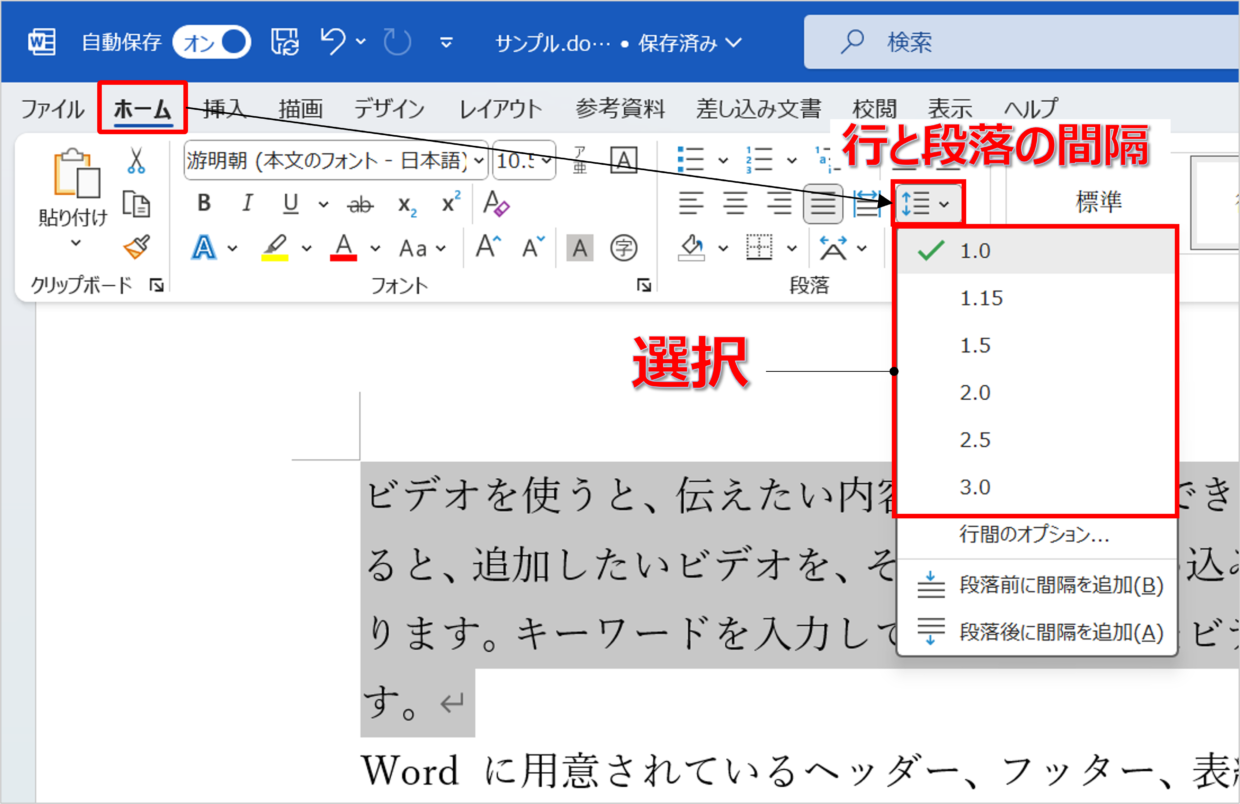Switch to the 表示 tab
The height and width of the screenshot is (804, 1240).
coord(949,109)
